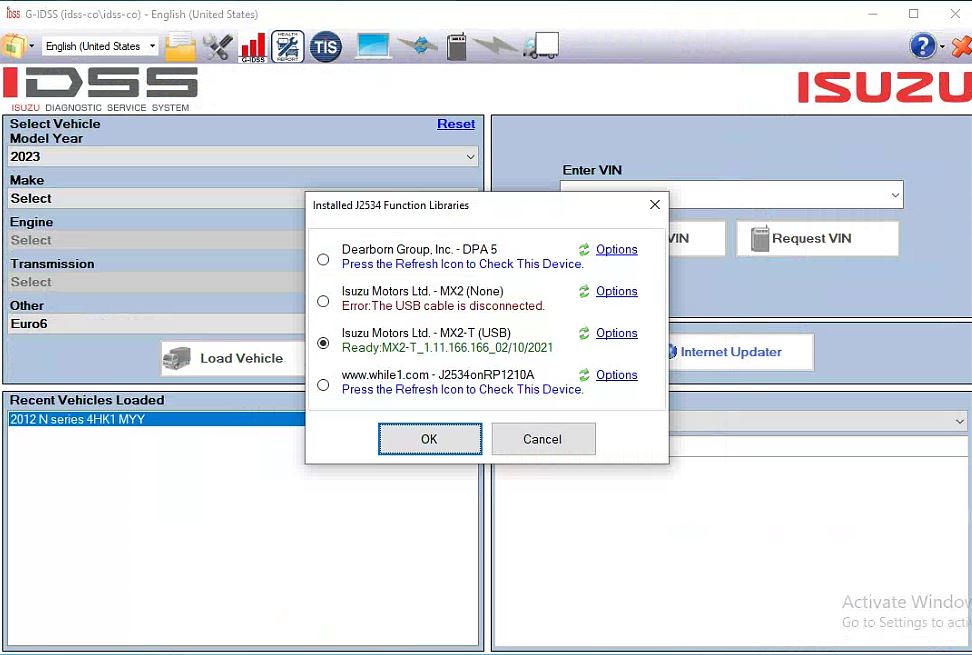Click the Reset link in Select Vehicle
The image size is (972, 655).
(x=456, y=124)
